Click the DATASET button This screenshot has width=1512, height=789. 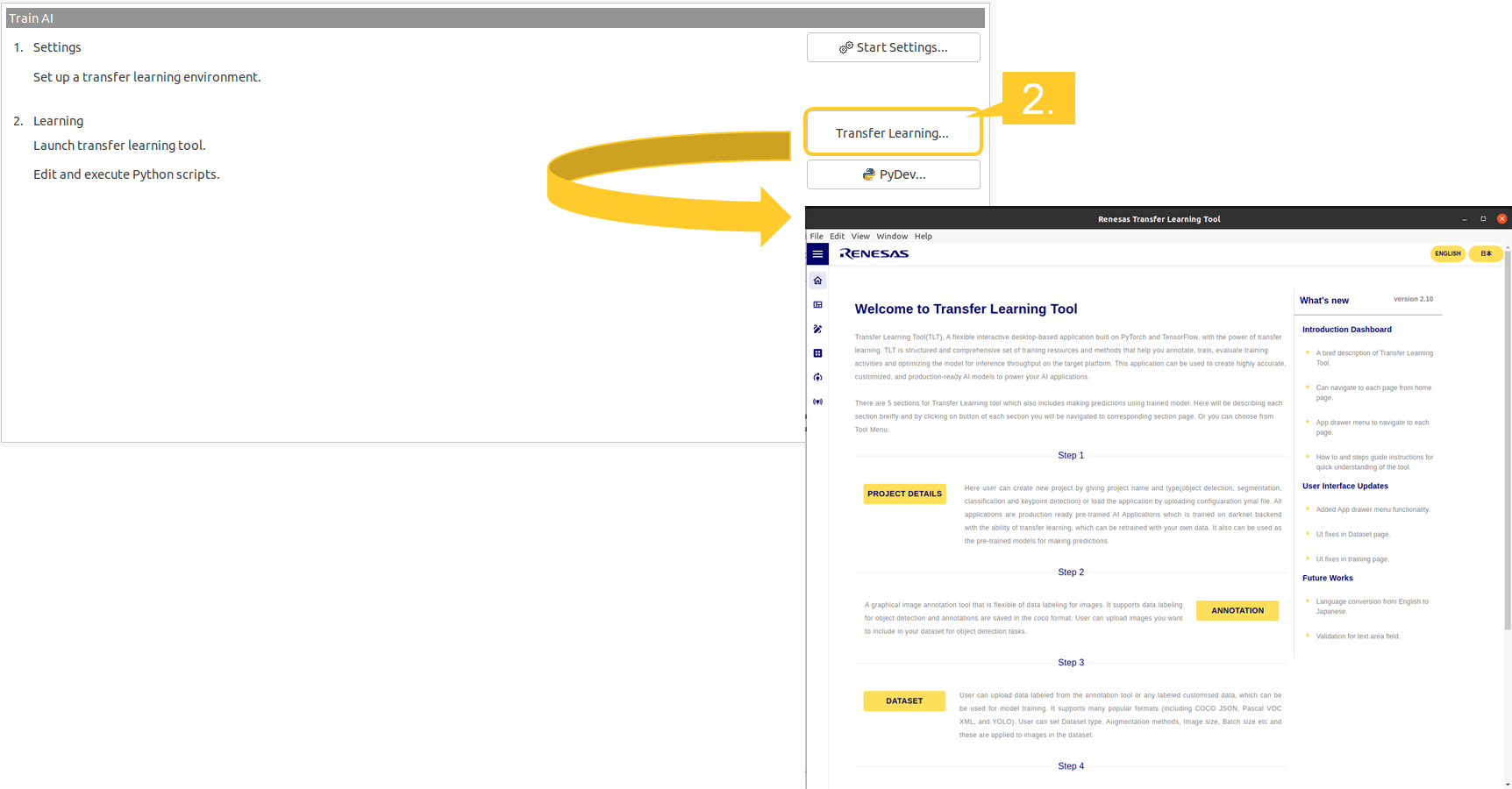(904, 700)
